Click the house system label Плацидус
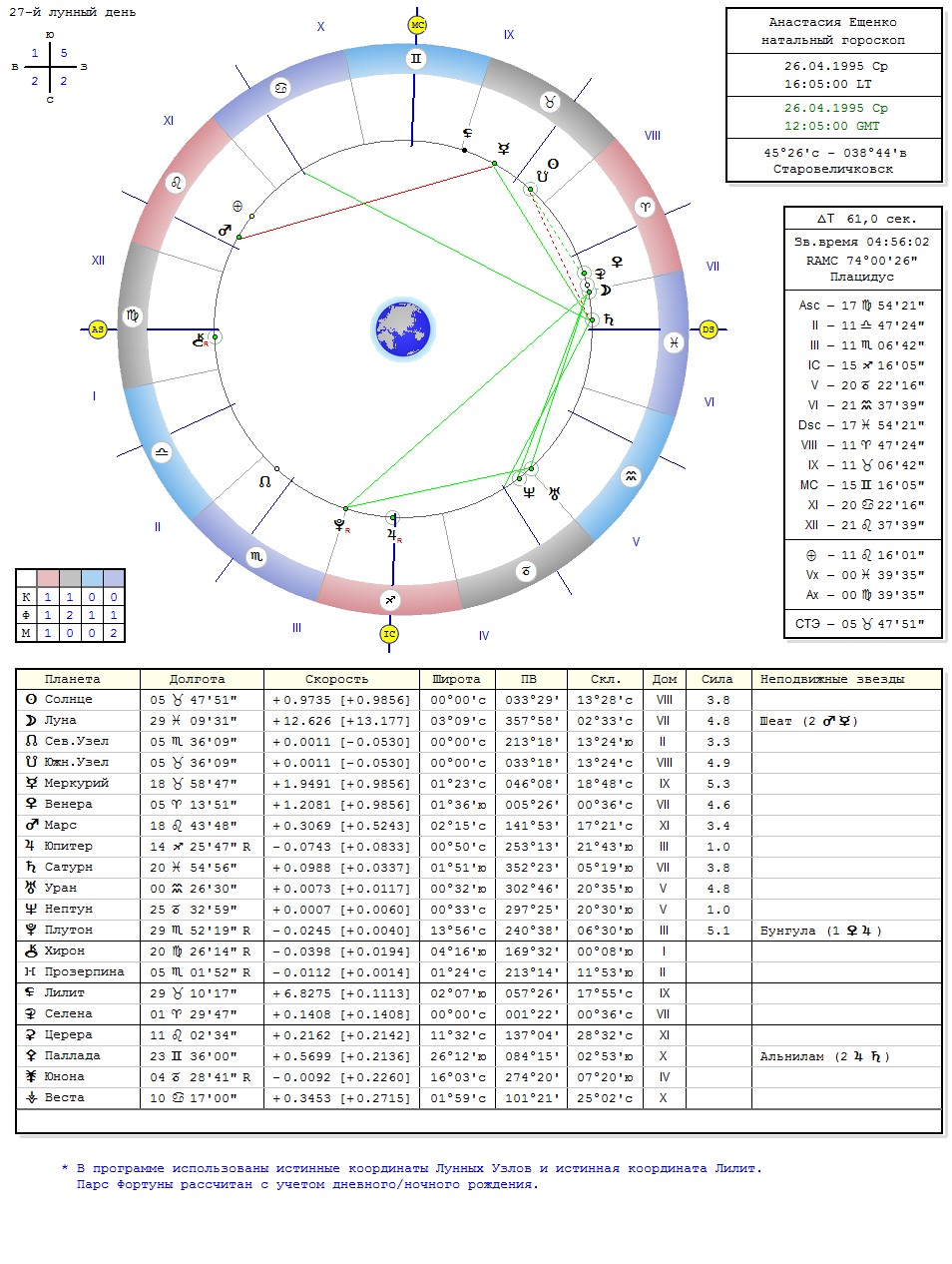Image resolution: width=952 pixels, height=1264 pixels. [862, 277]
